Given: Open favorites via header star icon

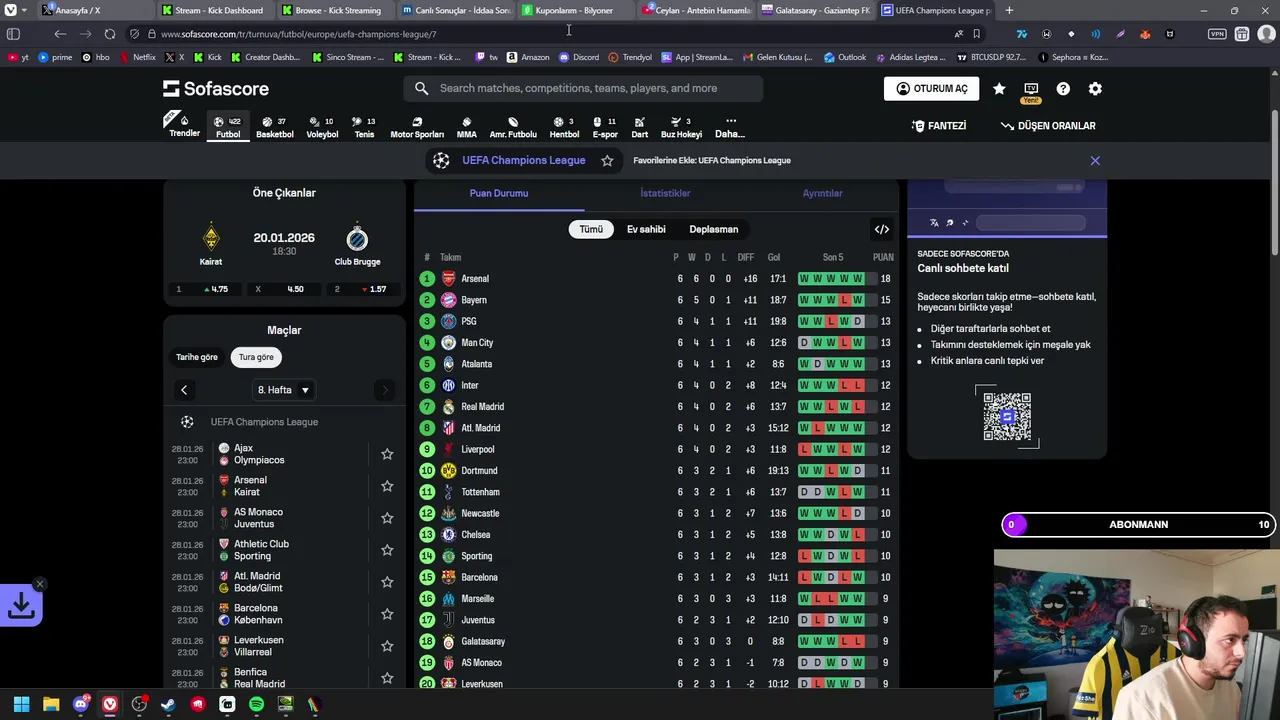Looking at the screenshot, I should [999, 88].
